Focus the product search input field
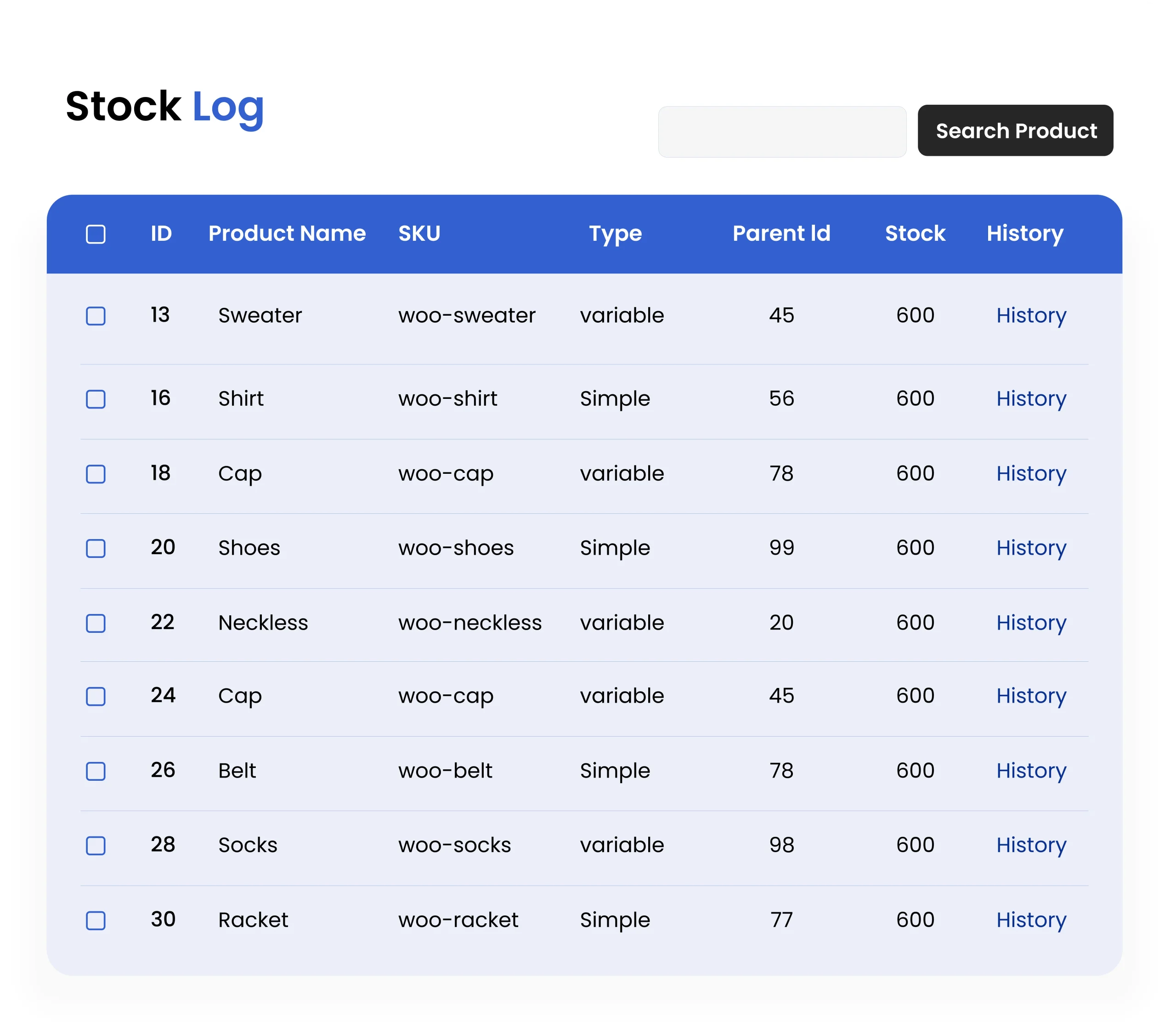 click(x=782, y=131)
